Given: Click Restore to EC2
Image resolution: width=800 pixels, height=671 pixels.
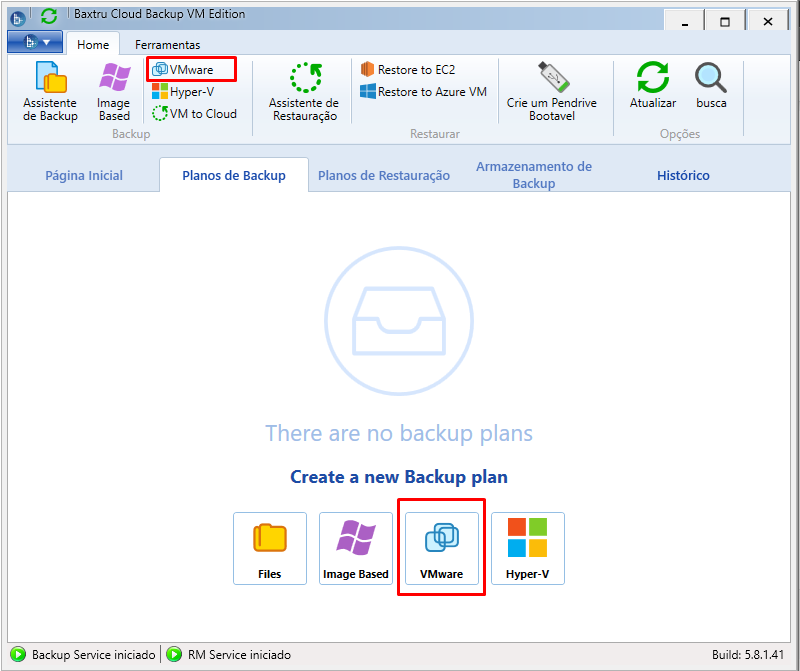Looking at the screenshot, I should (408, 69).
